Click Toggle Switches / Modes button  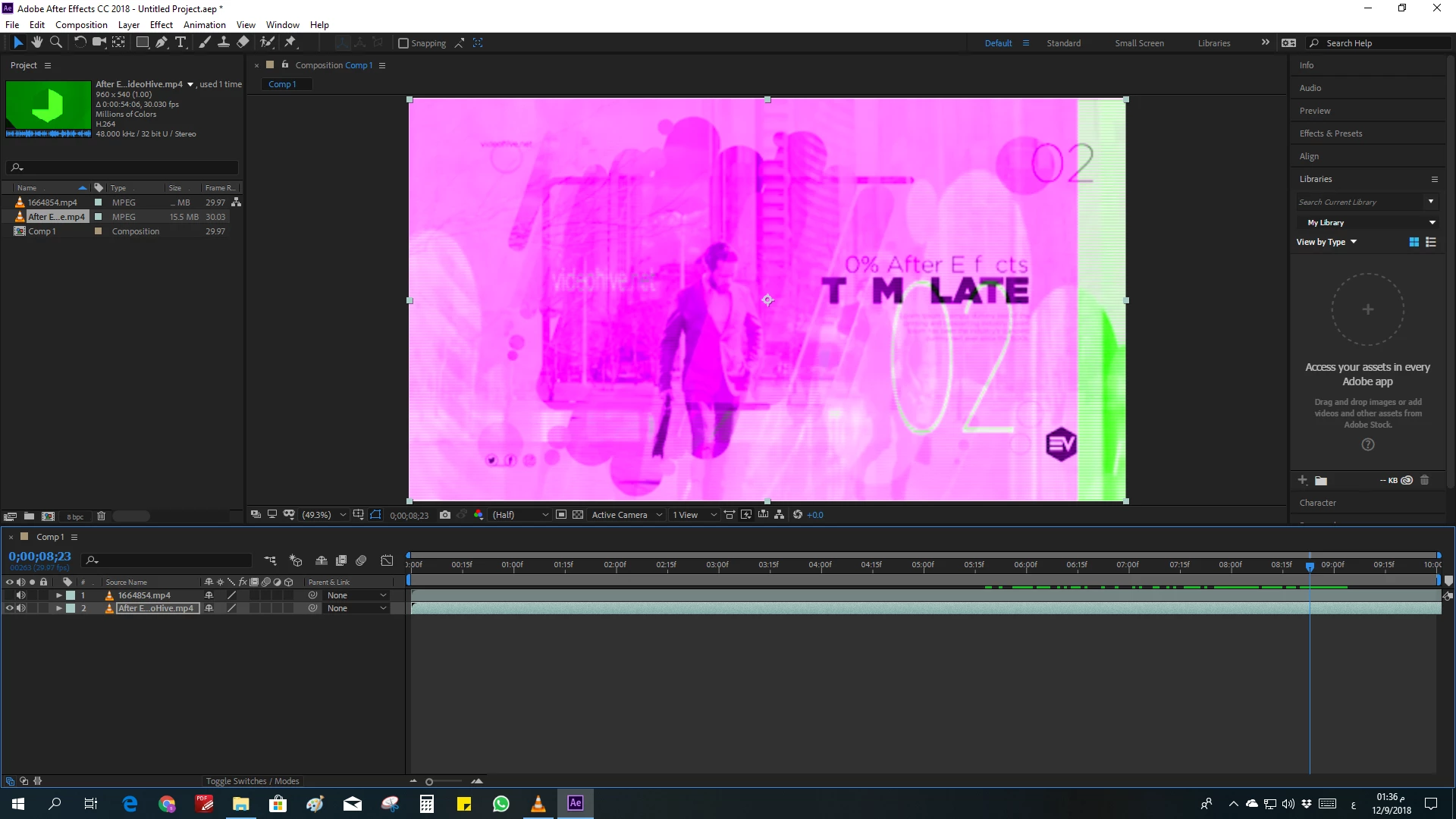tap(253, 781)
